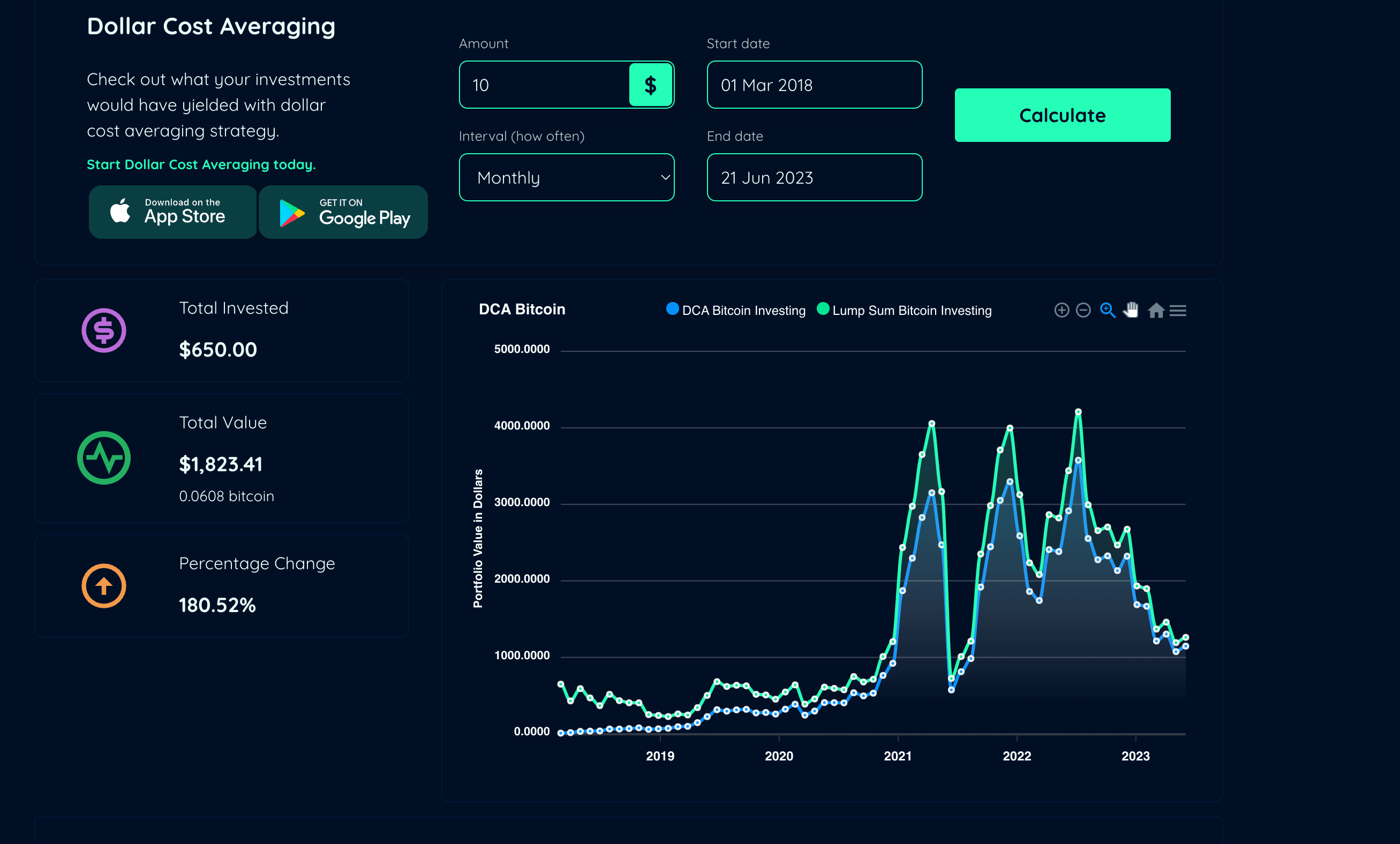
Task: Click the 0.0000 y-axis label
Action: [532, 732]
